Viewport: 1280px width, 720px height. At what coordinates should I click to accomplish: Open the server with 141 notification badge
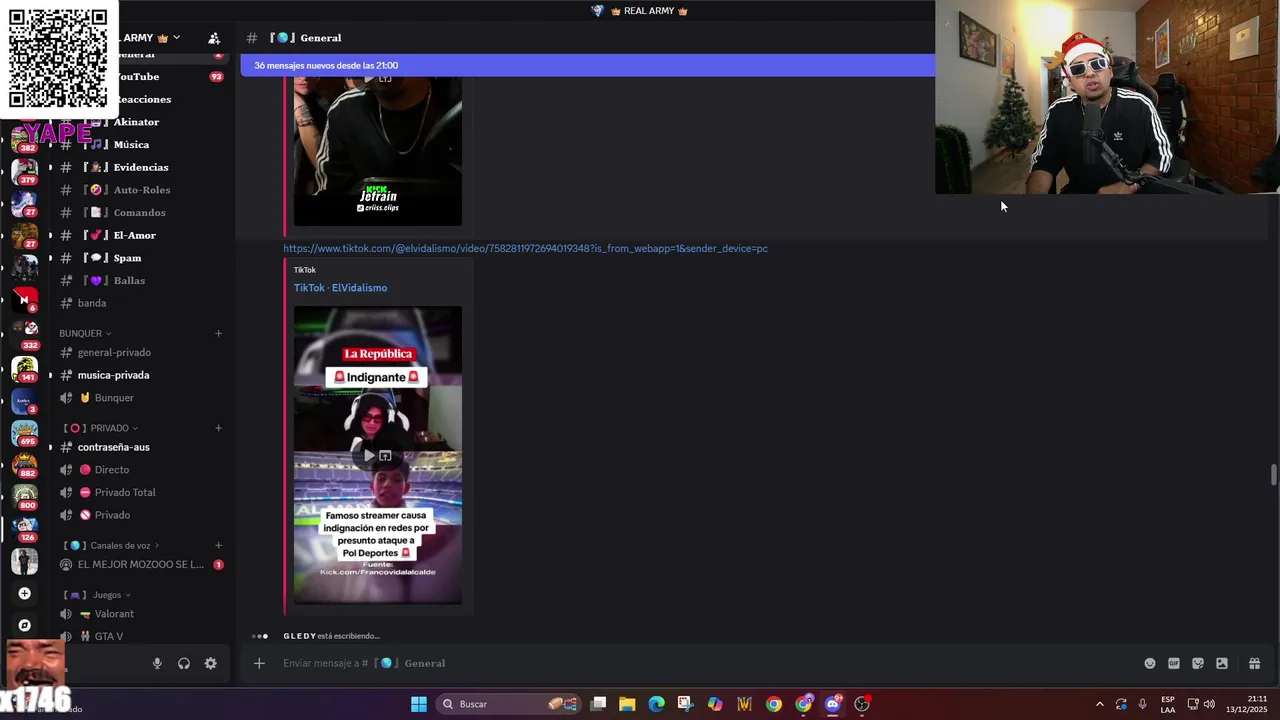pos(25,368)
